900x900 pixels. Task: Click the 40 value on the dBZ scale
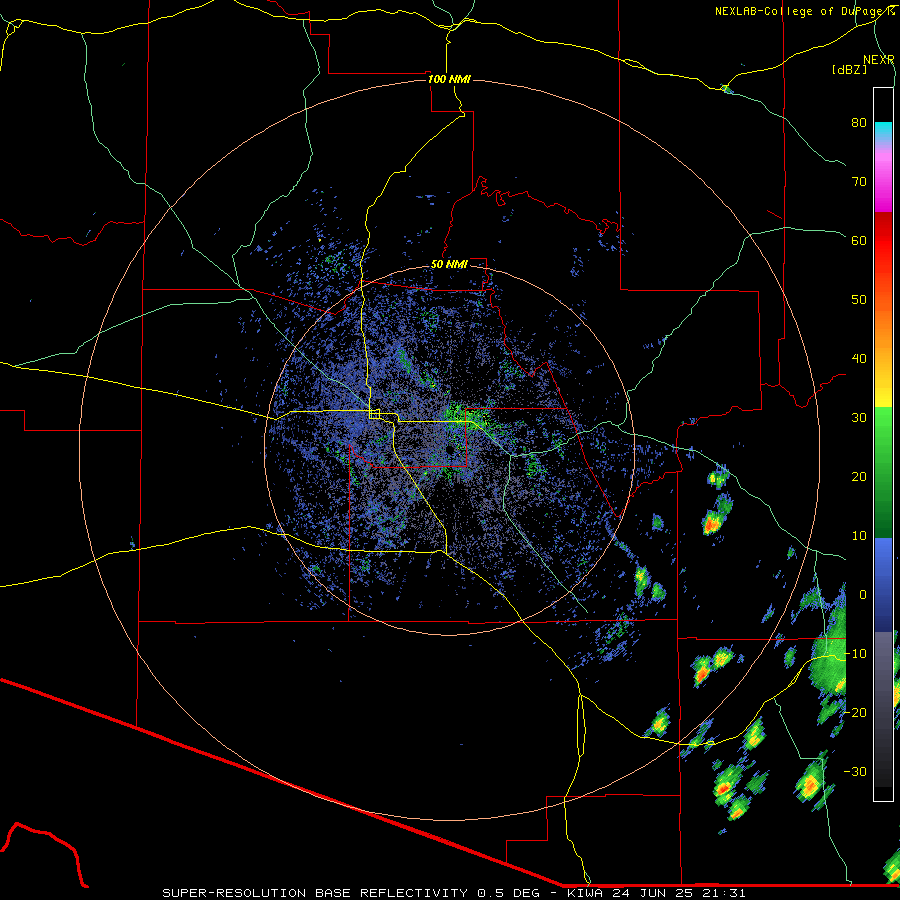point(859,359)
